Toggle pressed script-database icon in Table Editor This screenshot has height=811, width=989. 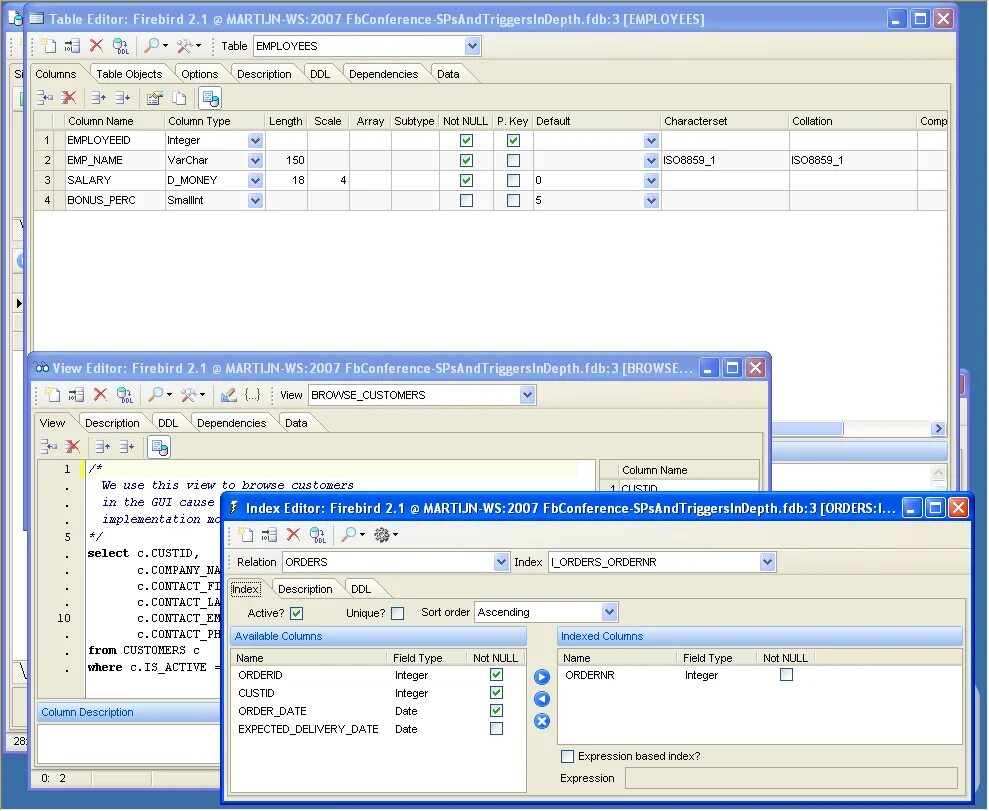[210, 98]
